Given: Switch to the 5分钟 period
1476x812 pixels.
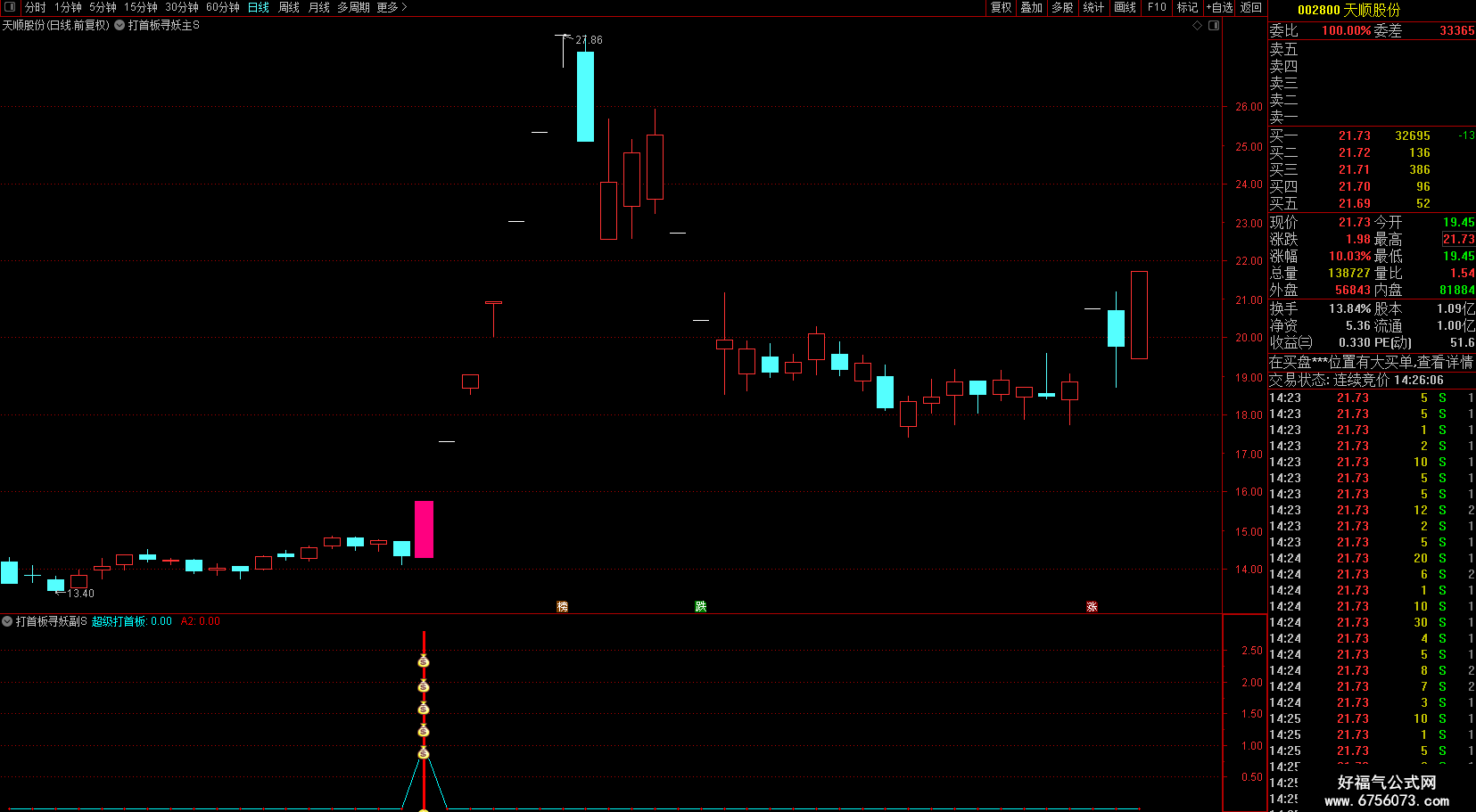Looking at the screenshot, I should pos(103,7).
